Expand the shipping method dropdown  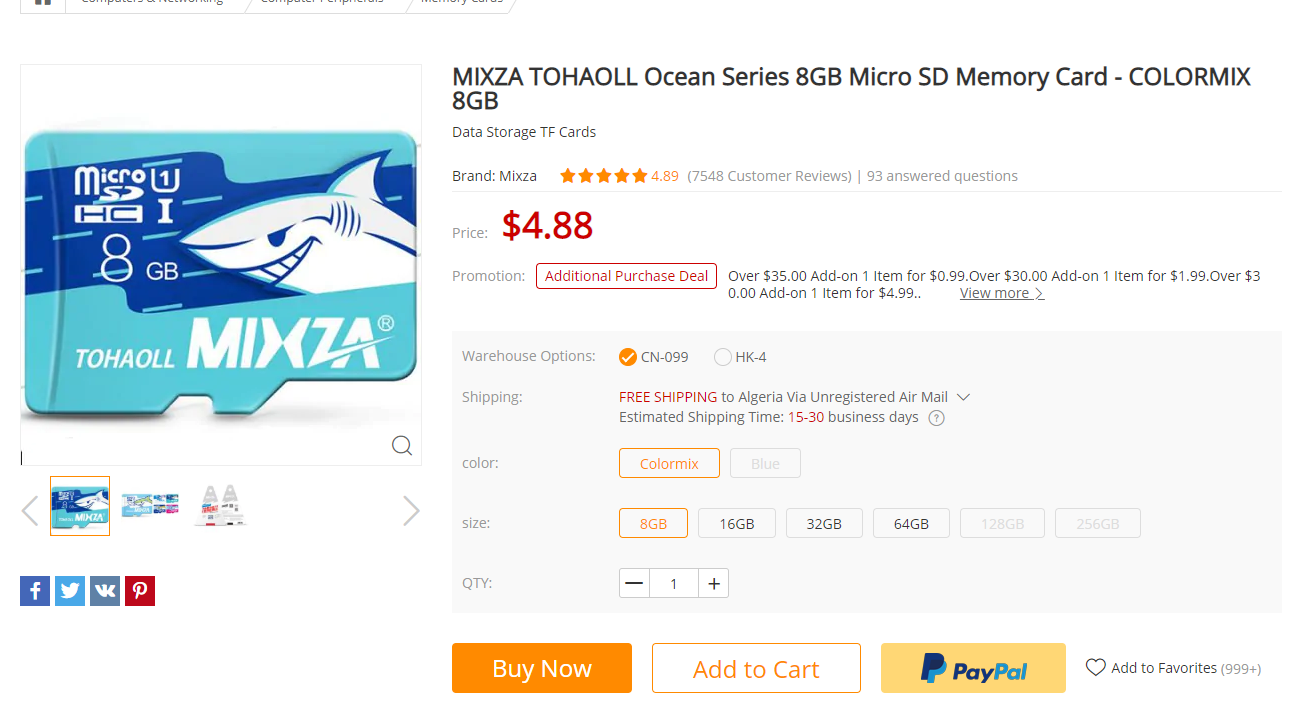[x=963, y=397]
